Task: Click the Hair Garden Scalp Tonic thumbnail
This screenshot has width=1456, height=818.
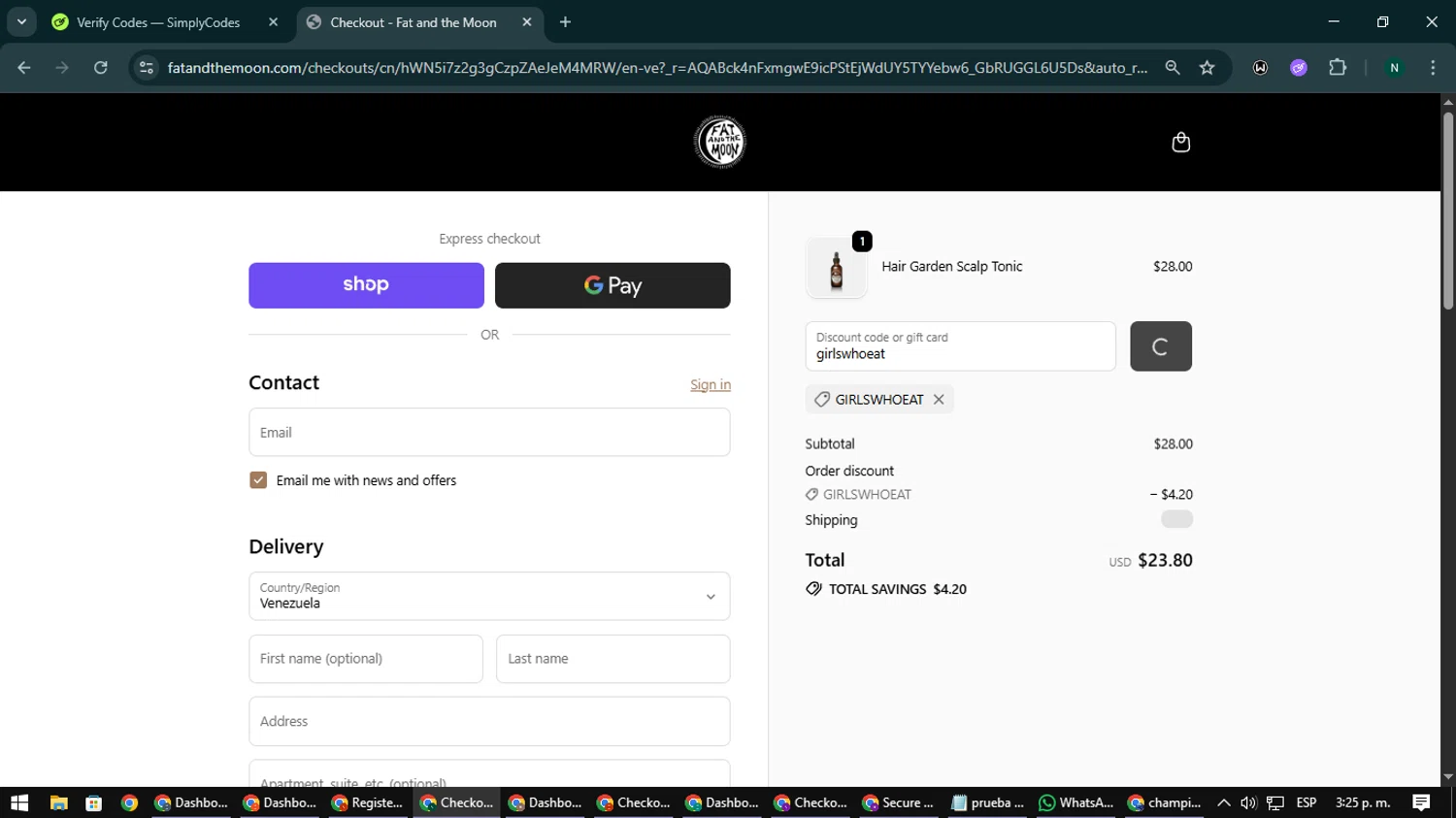Action: [x=837, y=268]
